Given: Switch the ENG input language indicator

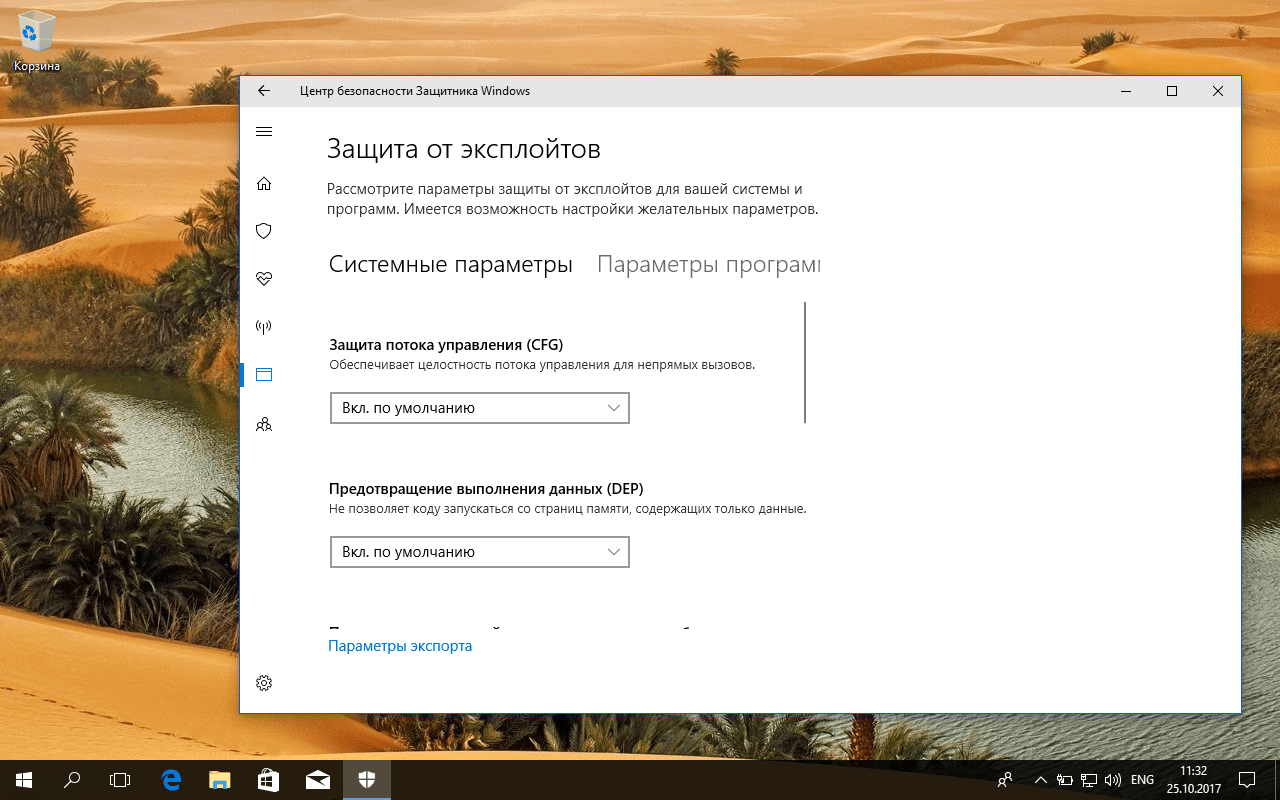Looking at the screenshot, I should [1142, 779].
